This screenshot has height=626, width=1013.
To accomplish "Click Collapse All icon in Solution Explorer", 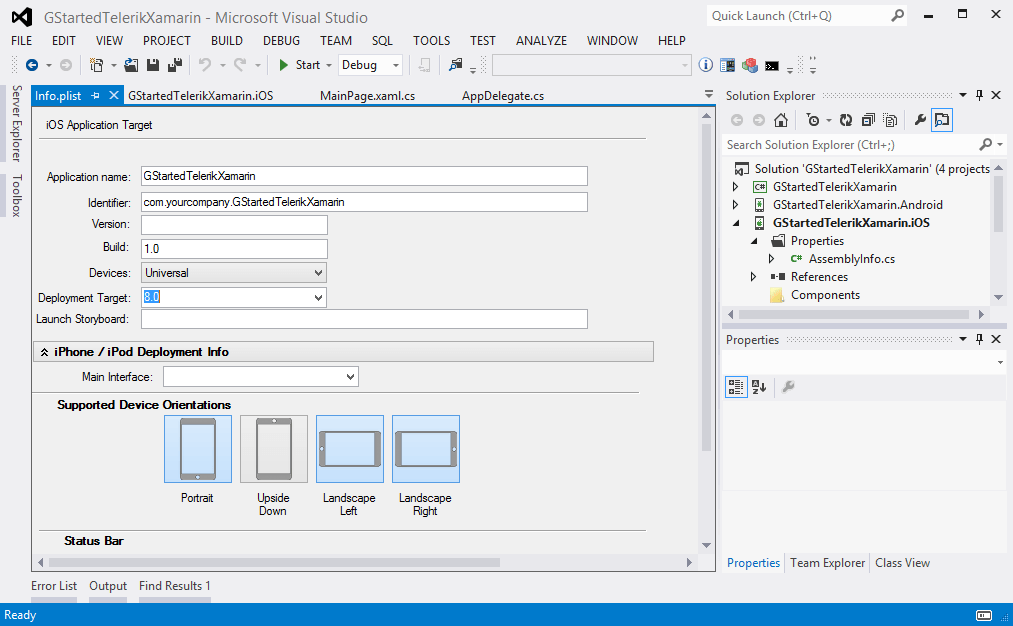I will pos(867,120).
